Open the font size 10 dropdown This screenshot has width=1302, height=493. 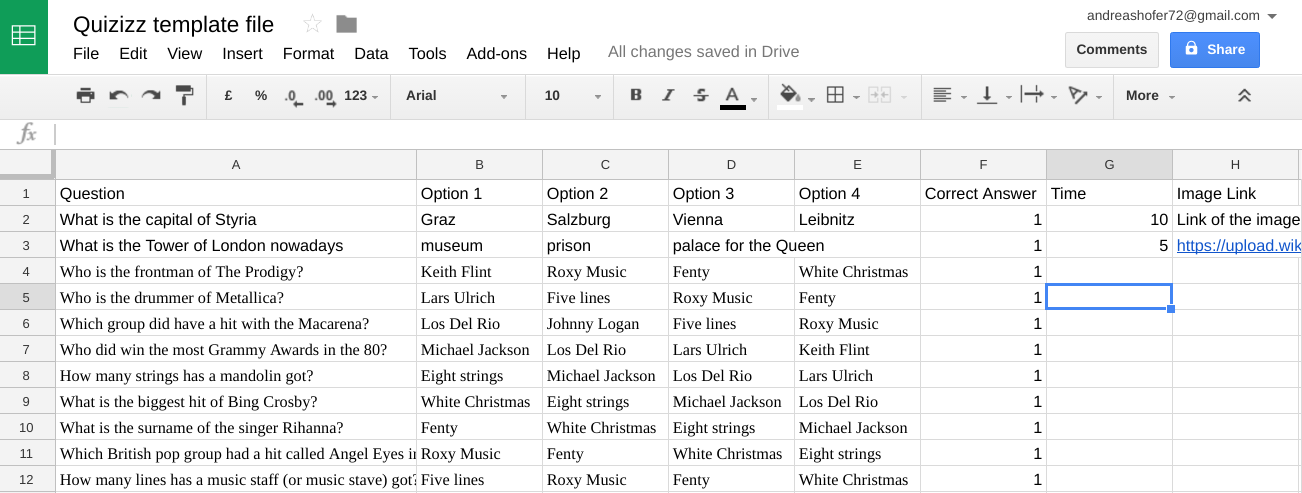tap(572, 96)
